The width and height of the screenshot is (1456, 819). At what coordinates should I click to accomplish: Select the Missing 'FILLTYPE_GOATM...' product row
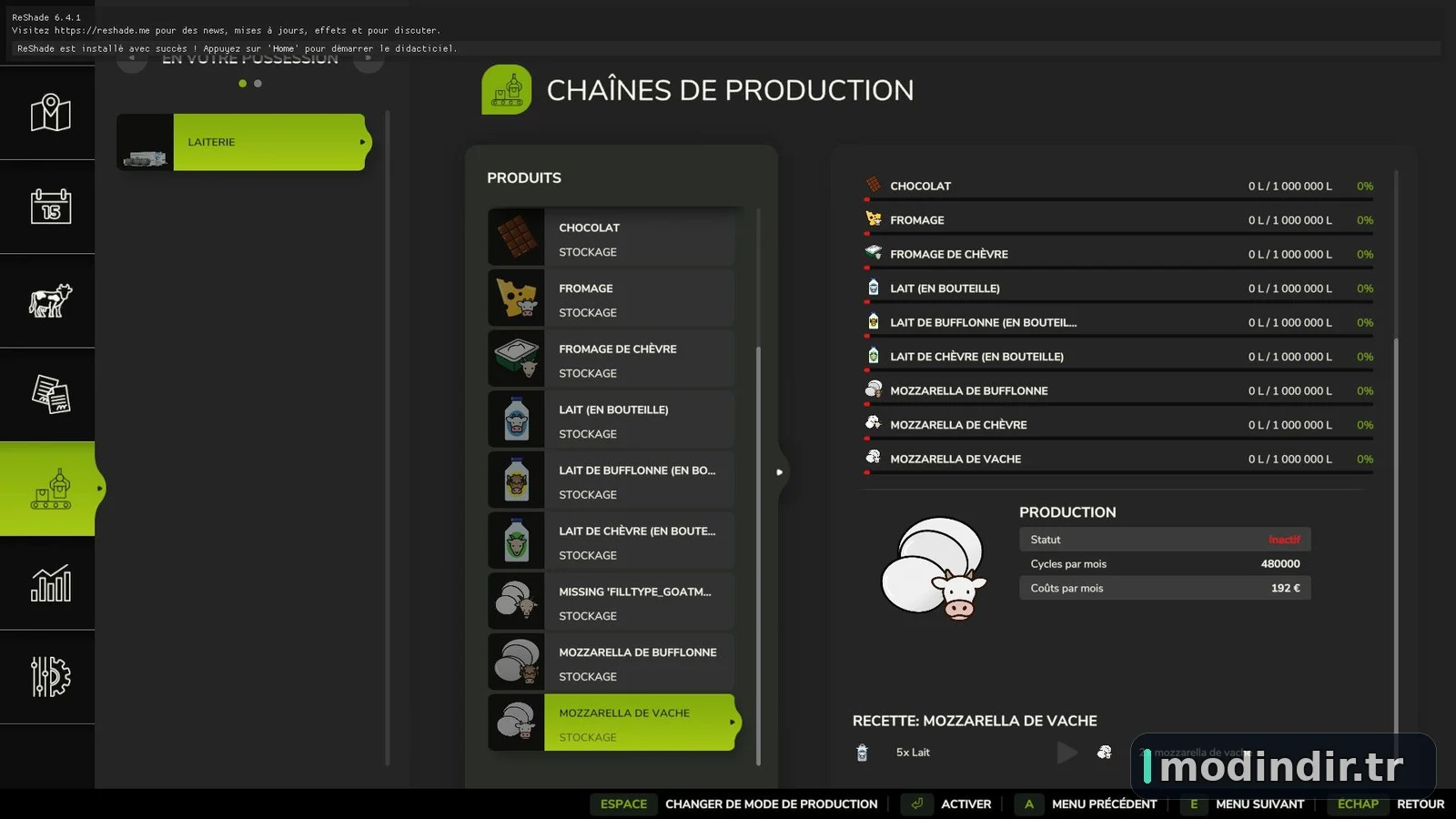[611, 602]
